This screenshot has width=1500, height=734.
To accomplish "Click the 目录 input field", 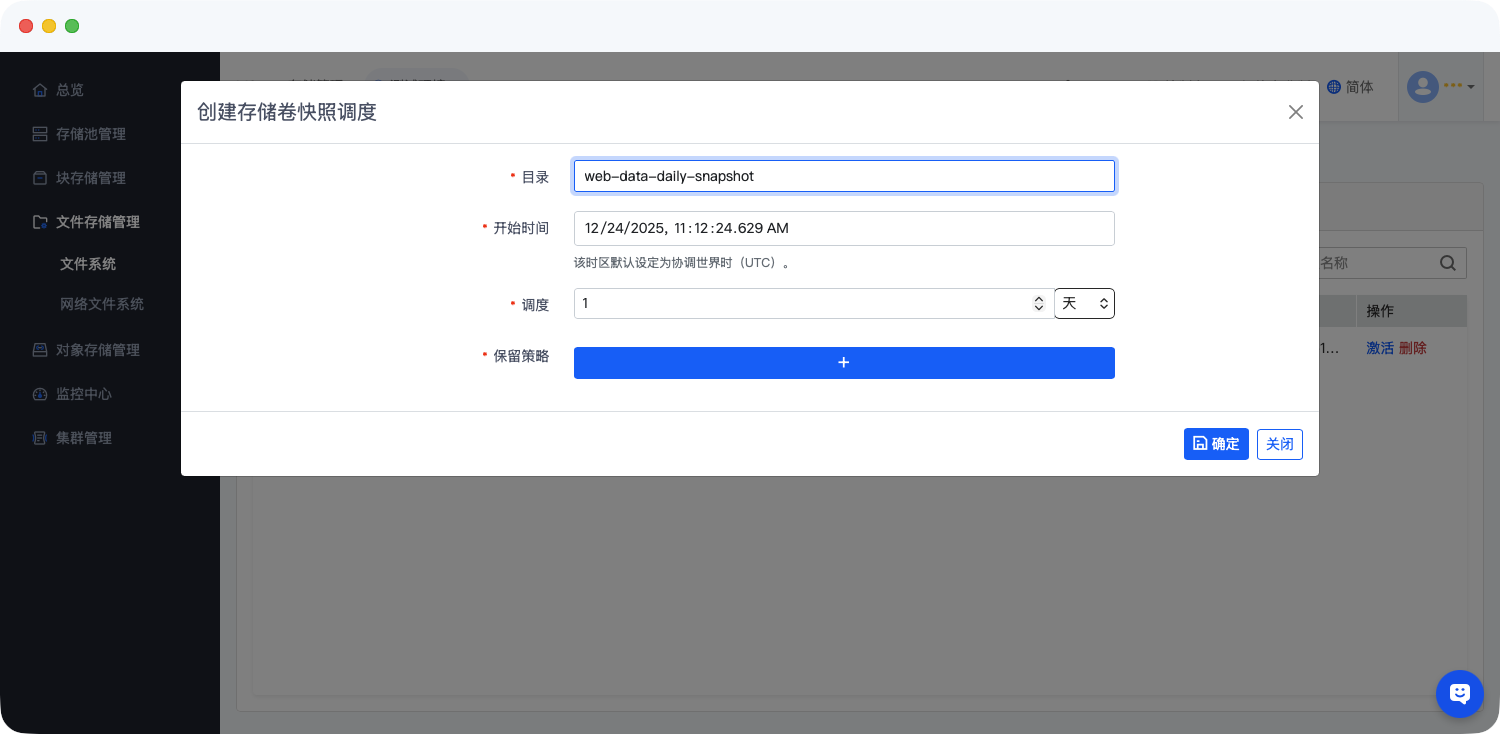I will [x=843, y=176].
